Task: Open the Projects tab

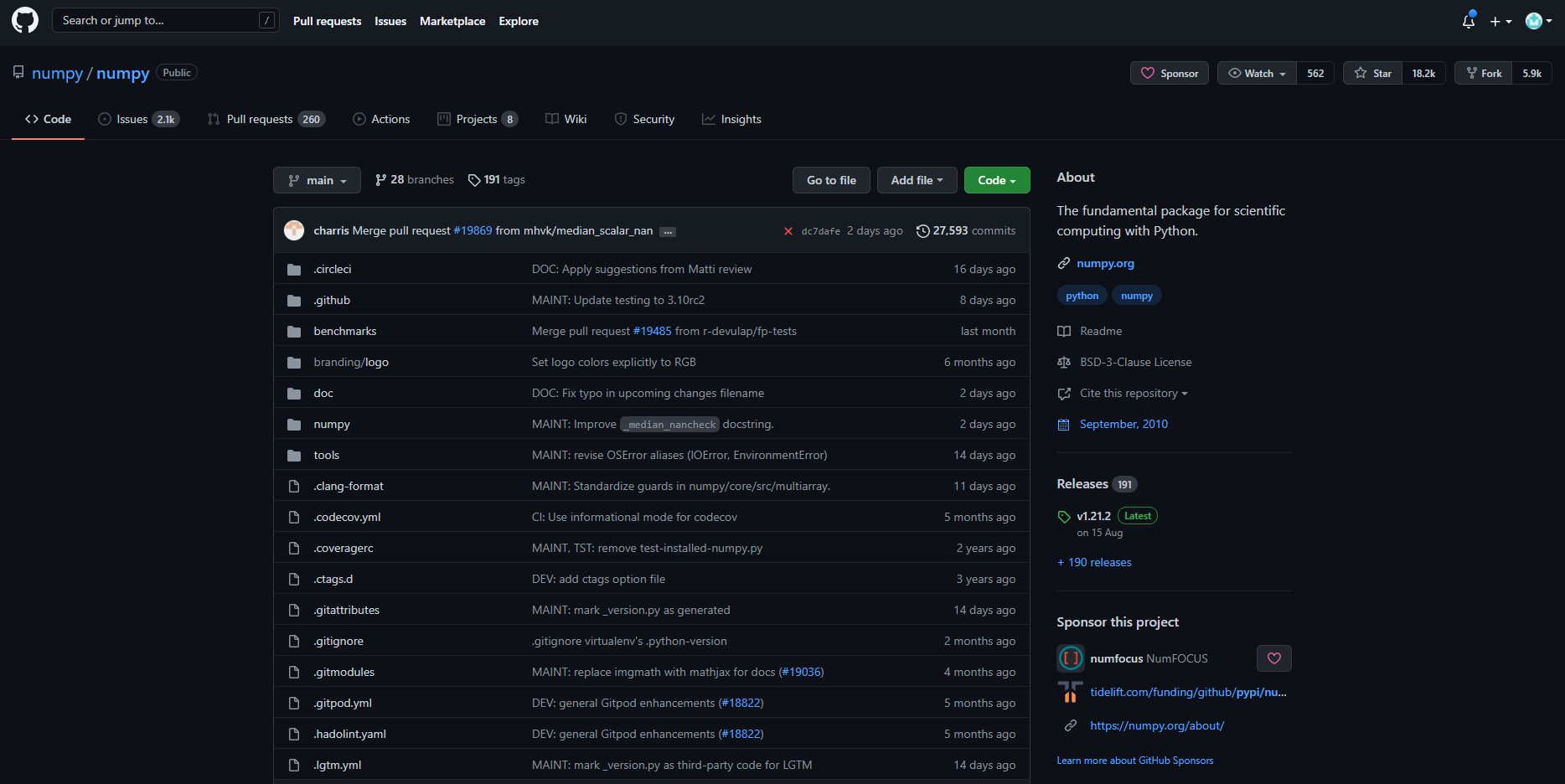Action: [x=478, y=119]
